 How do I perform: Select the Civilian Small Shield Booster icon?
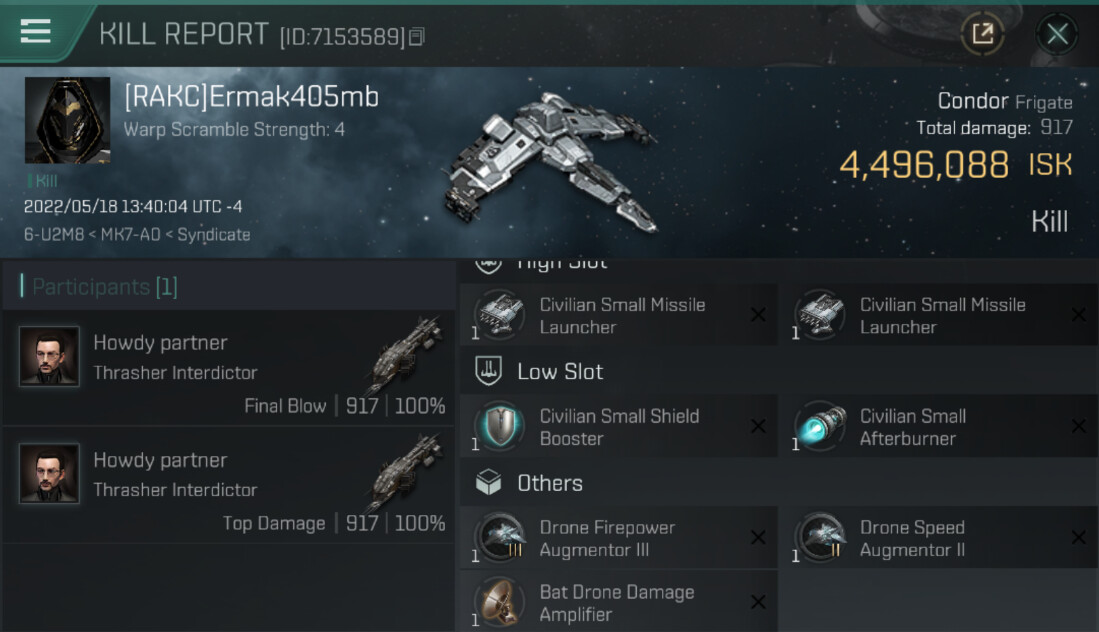coord(500,426)
